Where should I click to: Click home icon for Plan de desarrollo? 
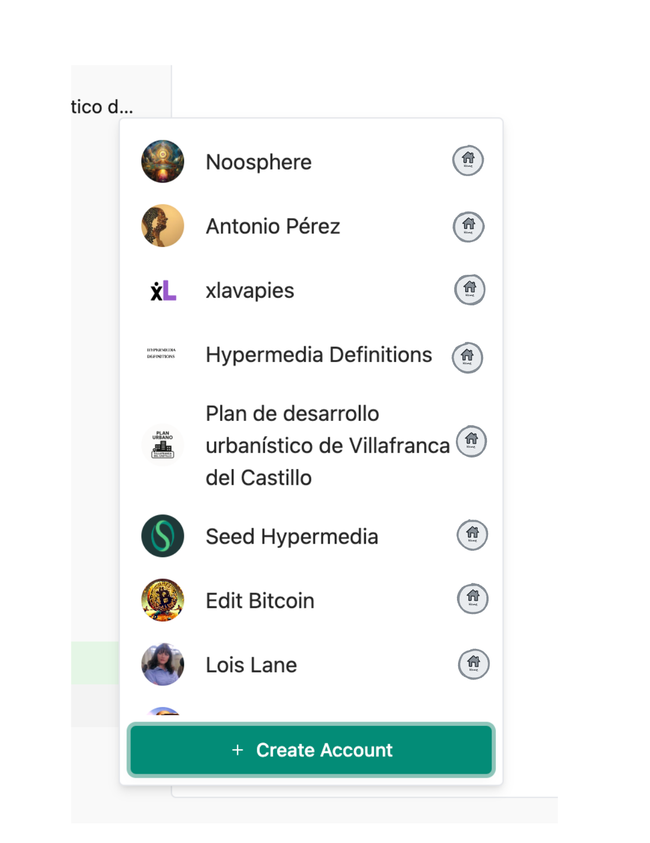(x=471, y=441)
